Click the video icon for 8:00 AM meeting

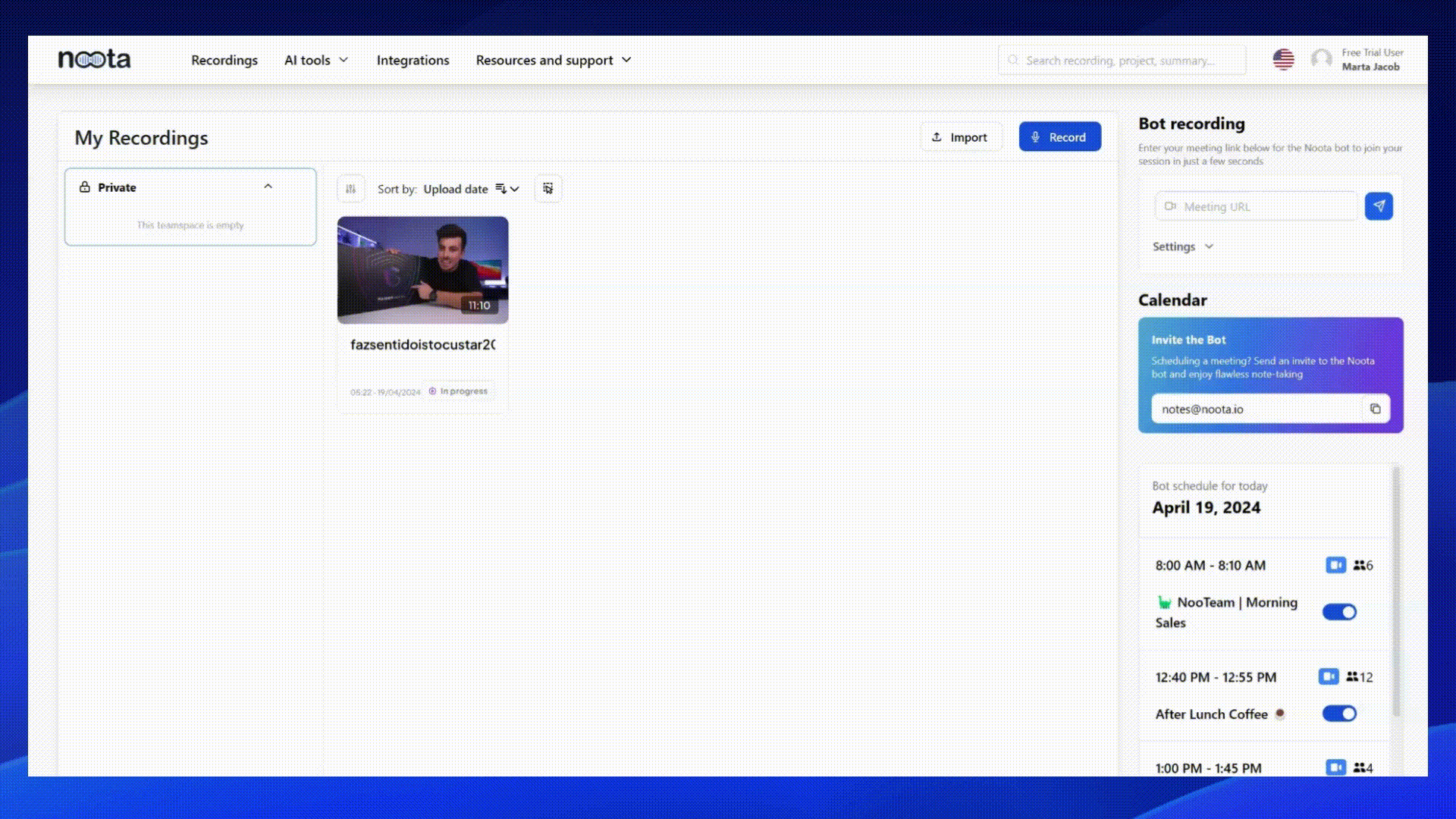[x=1335, y=565]
